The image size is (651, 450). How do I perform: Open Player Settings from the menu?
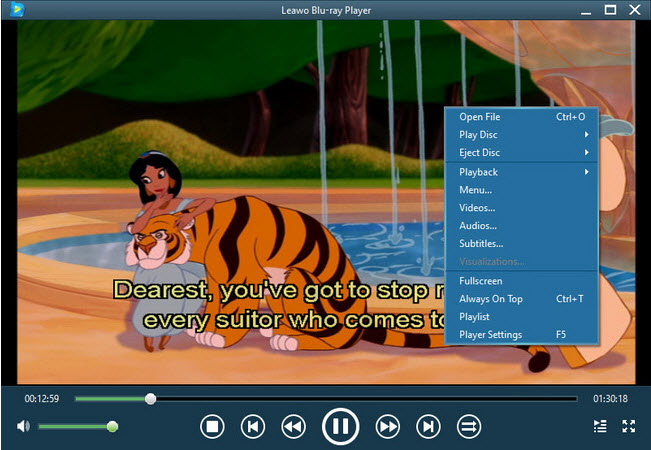pyautogui.click(x=491, y=335)
